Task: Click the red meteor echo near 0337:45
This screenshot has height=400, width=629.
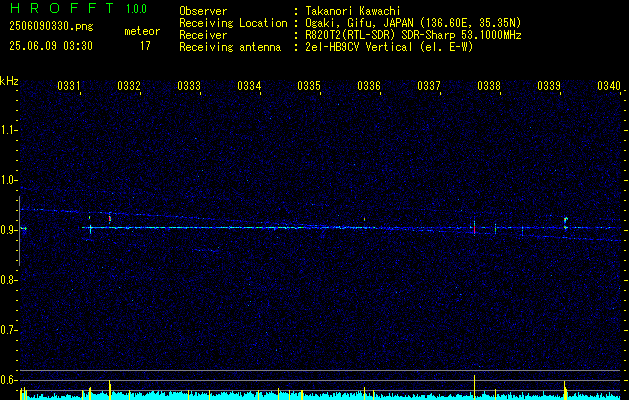Action: coord(475,229)
